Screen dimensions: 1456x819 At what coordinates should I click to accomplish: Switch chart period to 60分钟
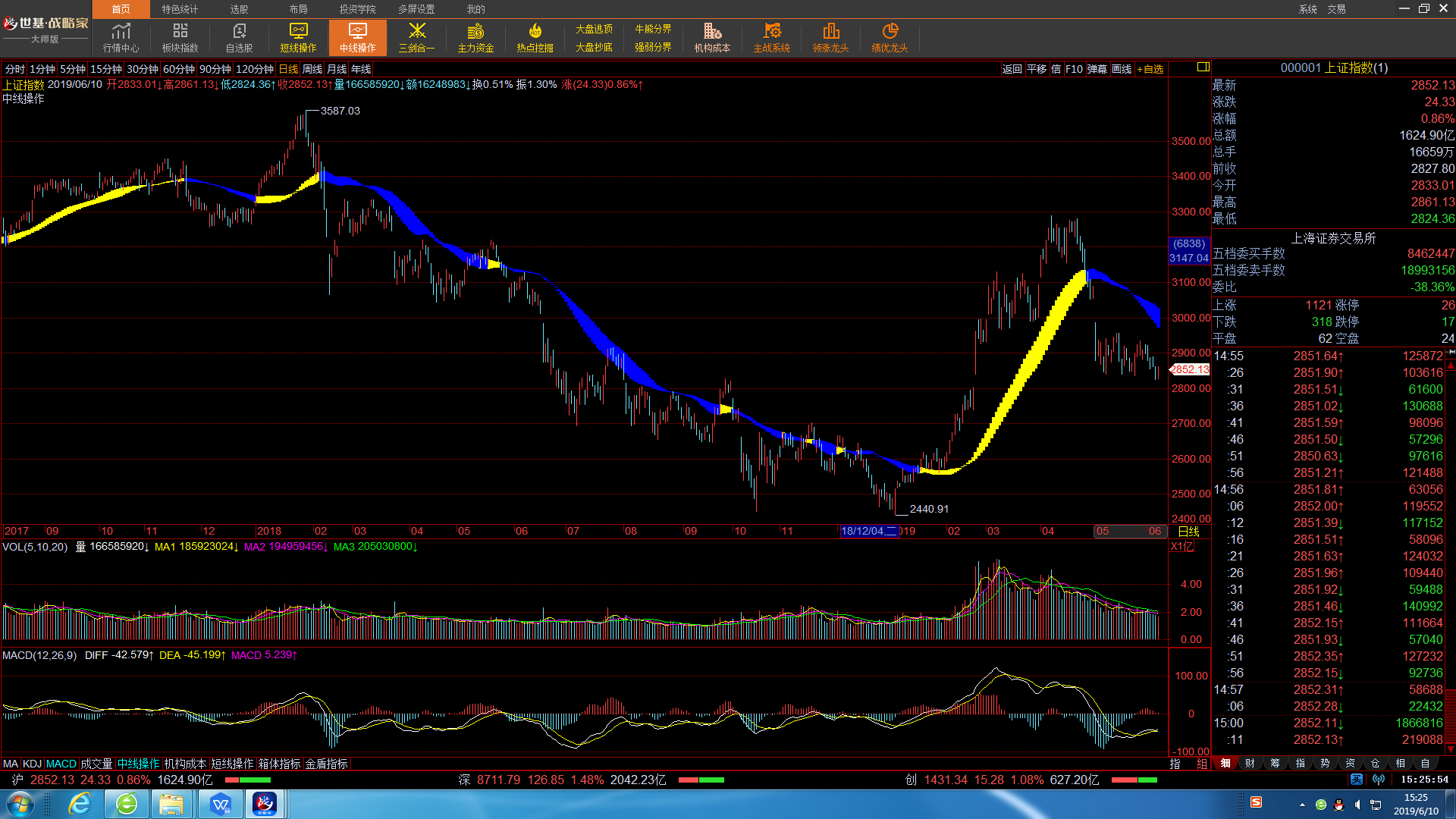click(179, 69)
